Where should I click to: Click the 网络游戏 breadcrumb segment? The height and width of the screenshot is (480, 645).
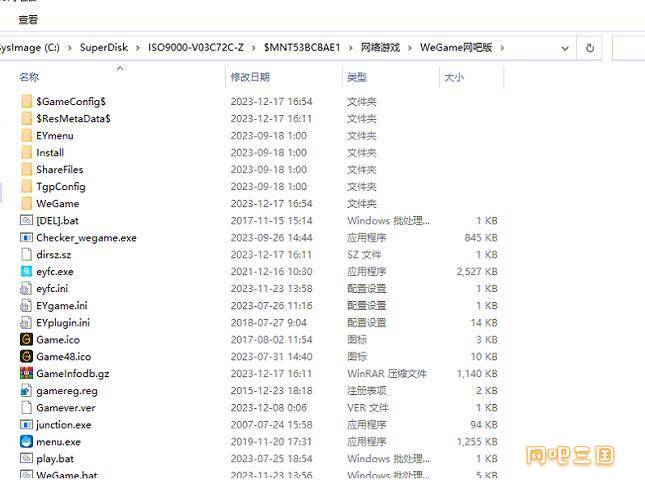380,48
